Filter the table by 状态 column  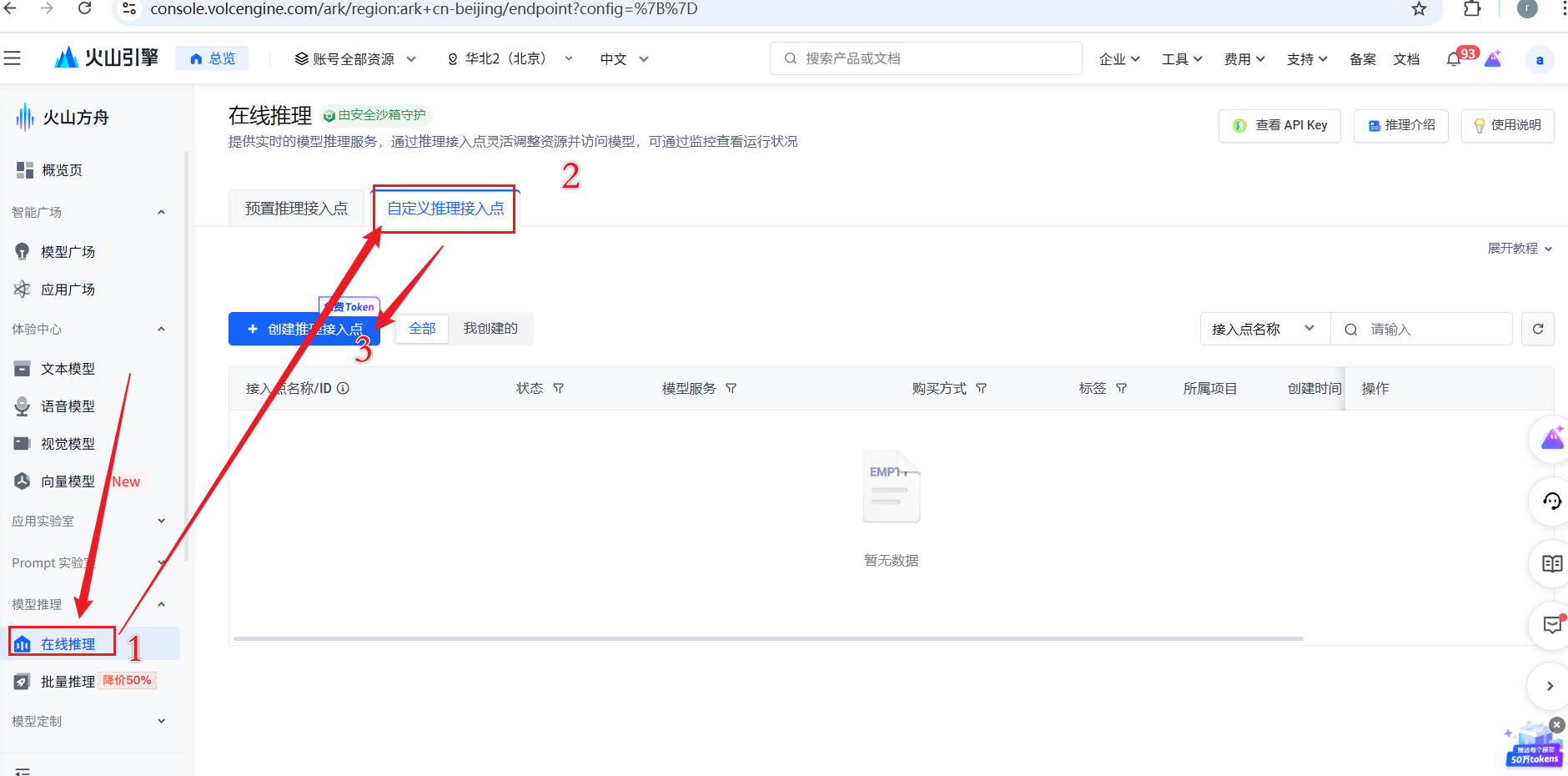tap(559, 388)
